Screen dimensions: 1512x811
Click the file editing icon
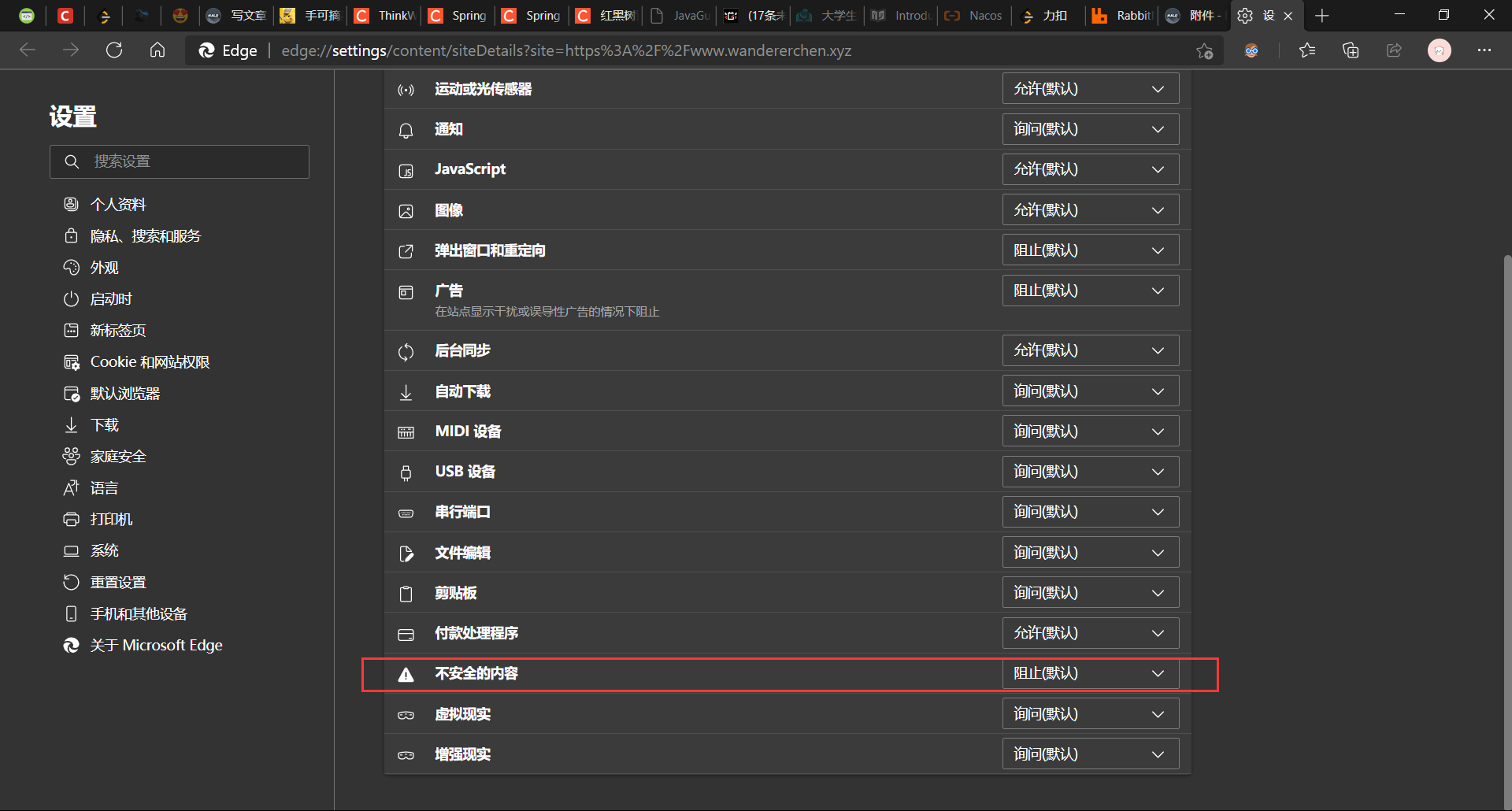(x=406, y=554)
